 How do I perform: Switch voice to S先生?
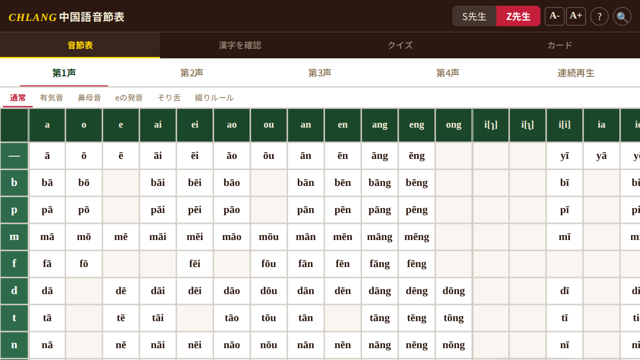[x=474, y=16]
